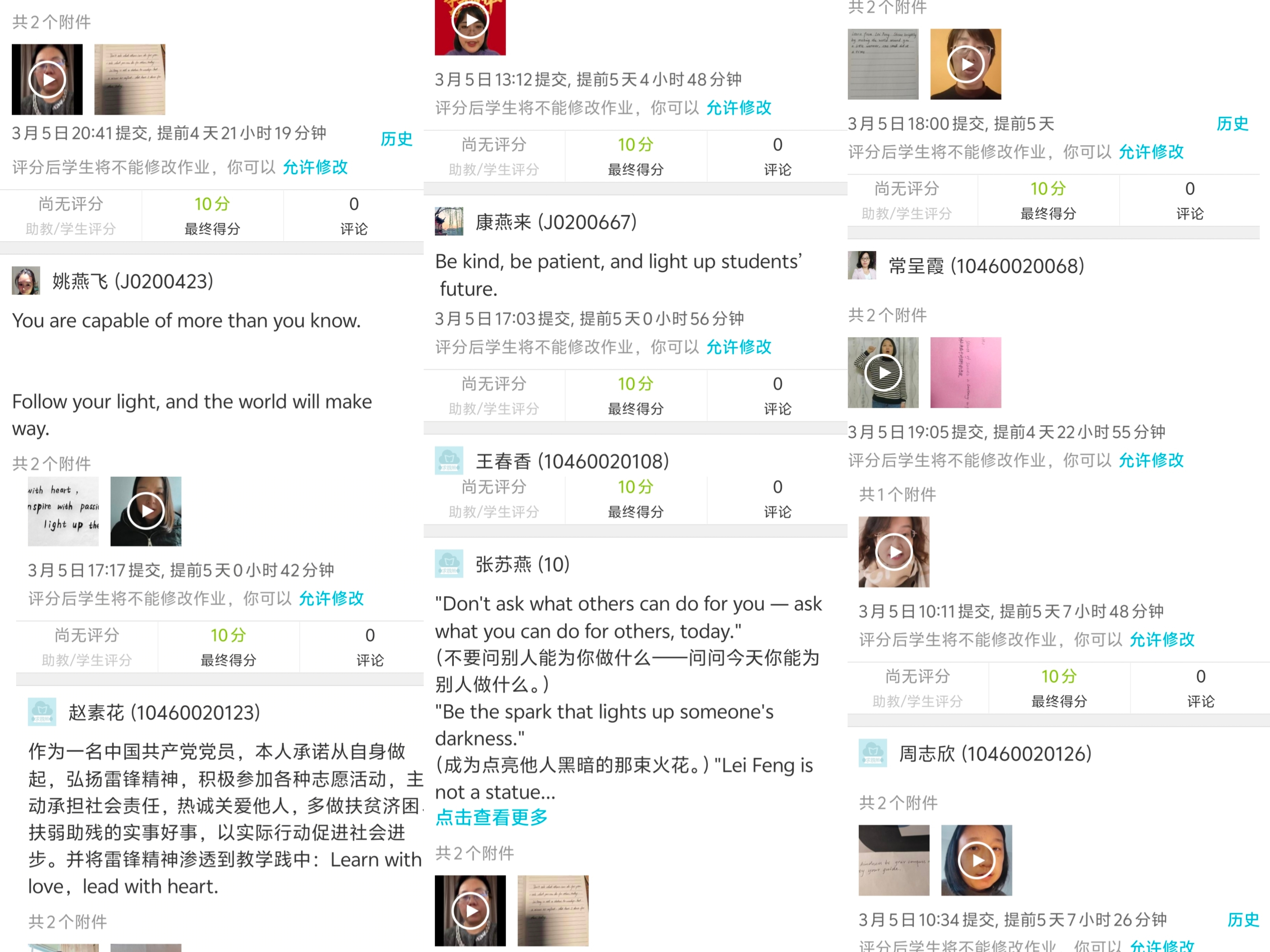Screen dimensions: 1270x952
Task: Open 常呈霞's profile avatar
Action: [x=862, y=266]
